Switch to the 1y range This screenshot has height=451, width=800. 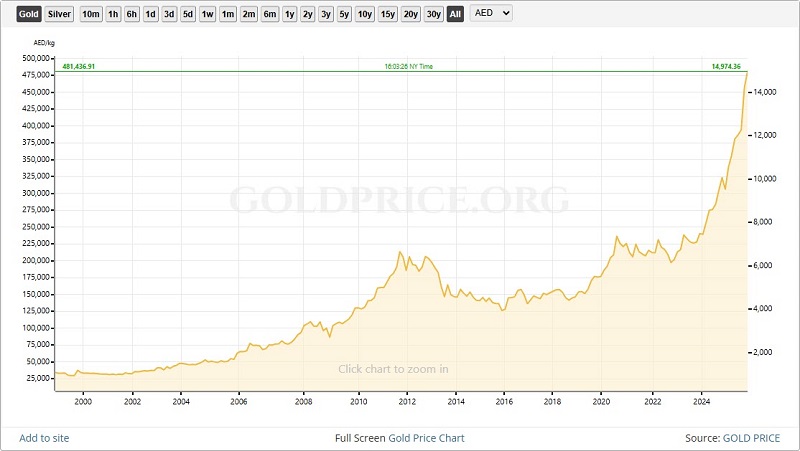[289, 14]
